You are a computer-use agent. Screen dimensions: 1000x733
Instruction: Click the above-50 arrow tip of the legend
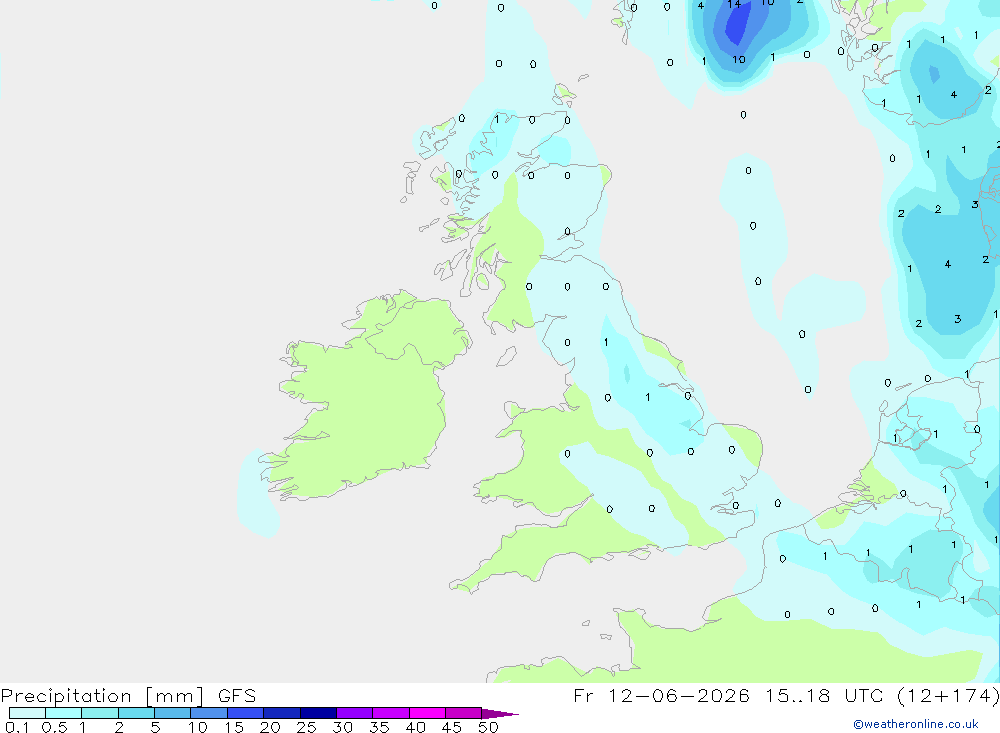pos(499,714)
